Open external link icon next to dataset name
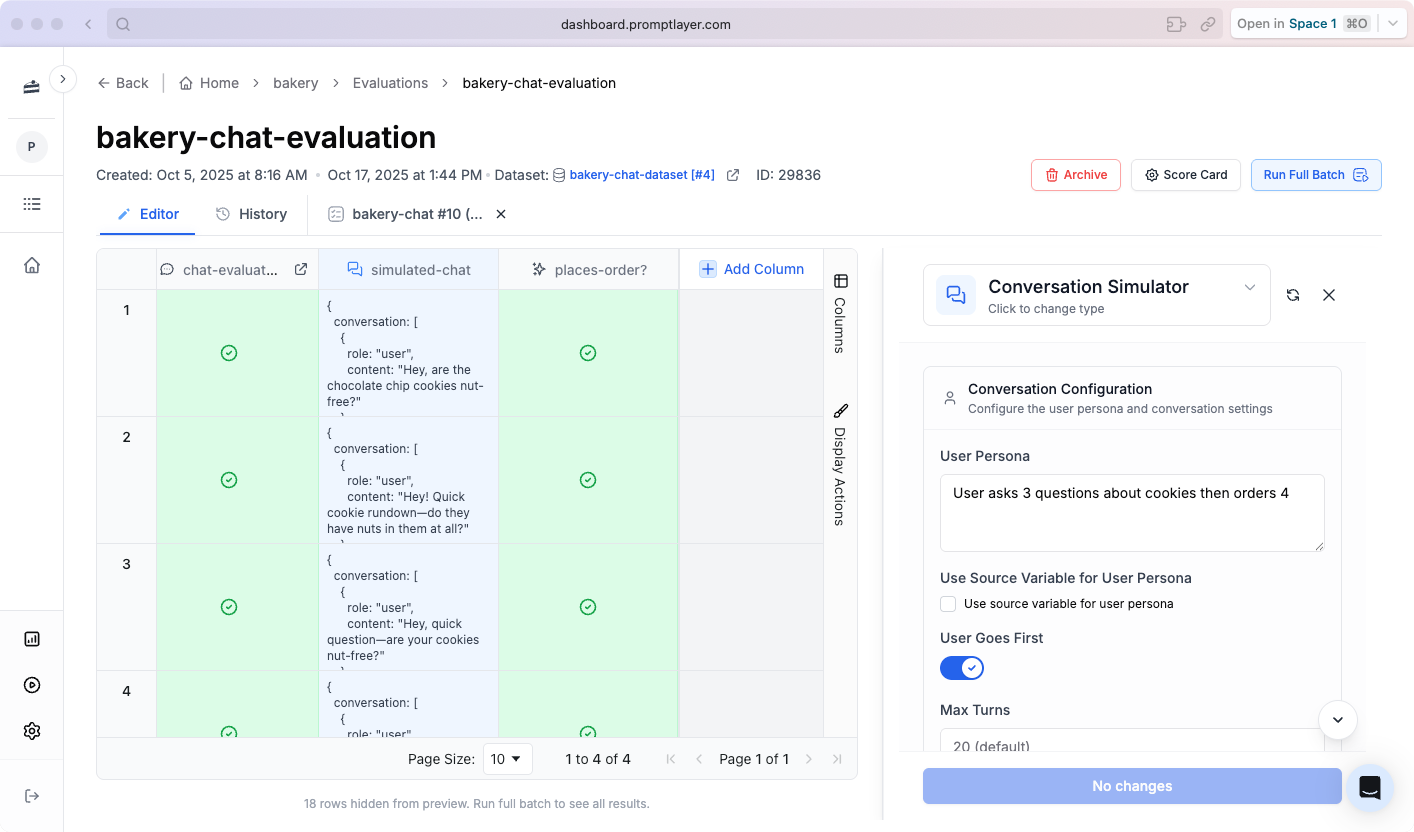The height and width of the screenshot is (832, 1414). (733, 175)
